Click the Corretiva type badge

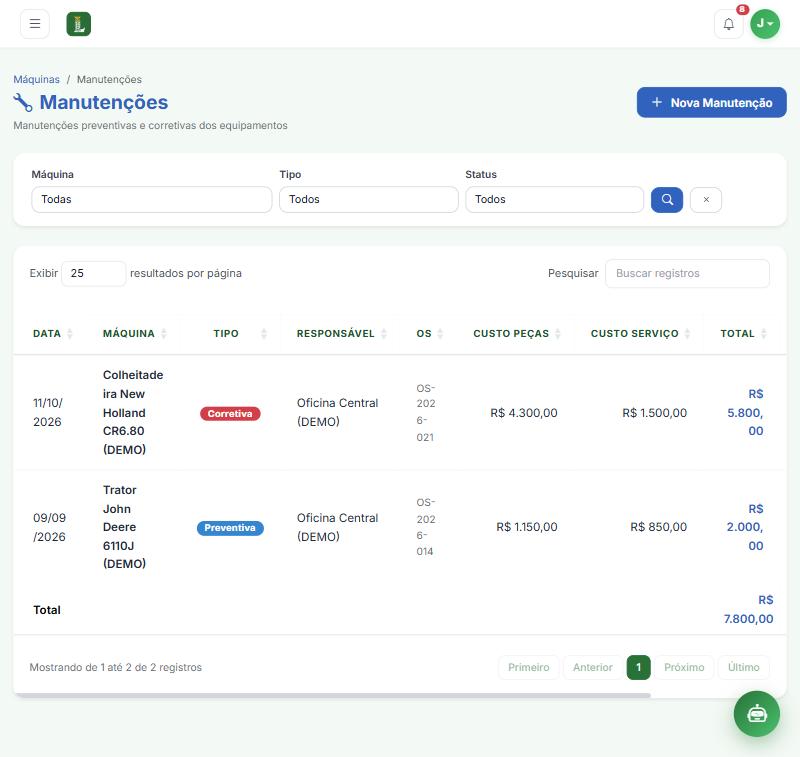pyautogui.click(x=230, y=414)
